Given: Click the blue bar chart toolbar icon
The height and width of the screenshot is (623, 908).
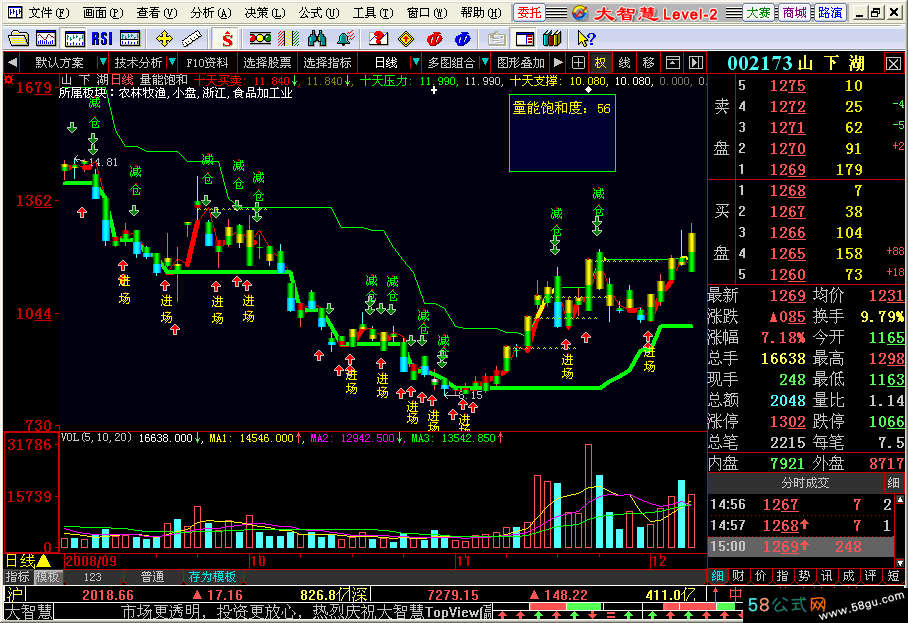Looking at the screenshot, I should pos(74,39).
